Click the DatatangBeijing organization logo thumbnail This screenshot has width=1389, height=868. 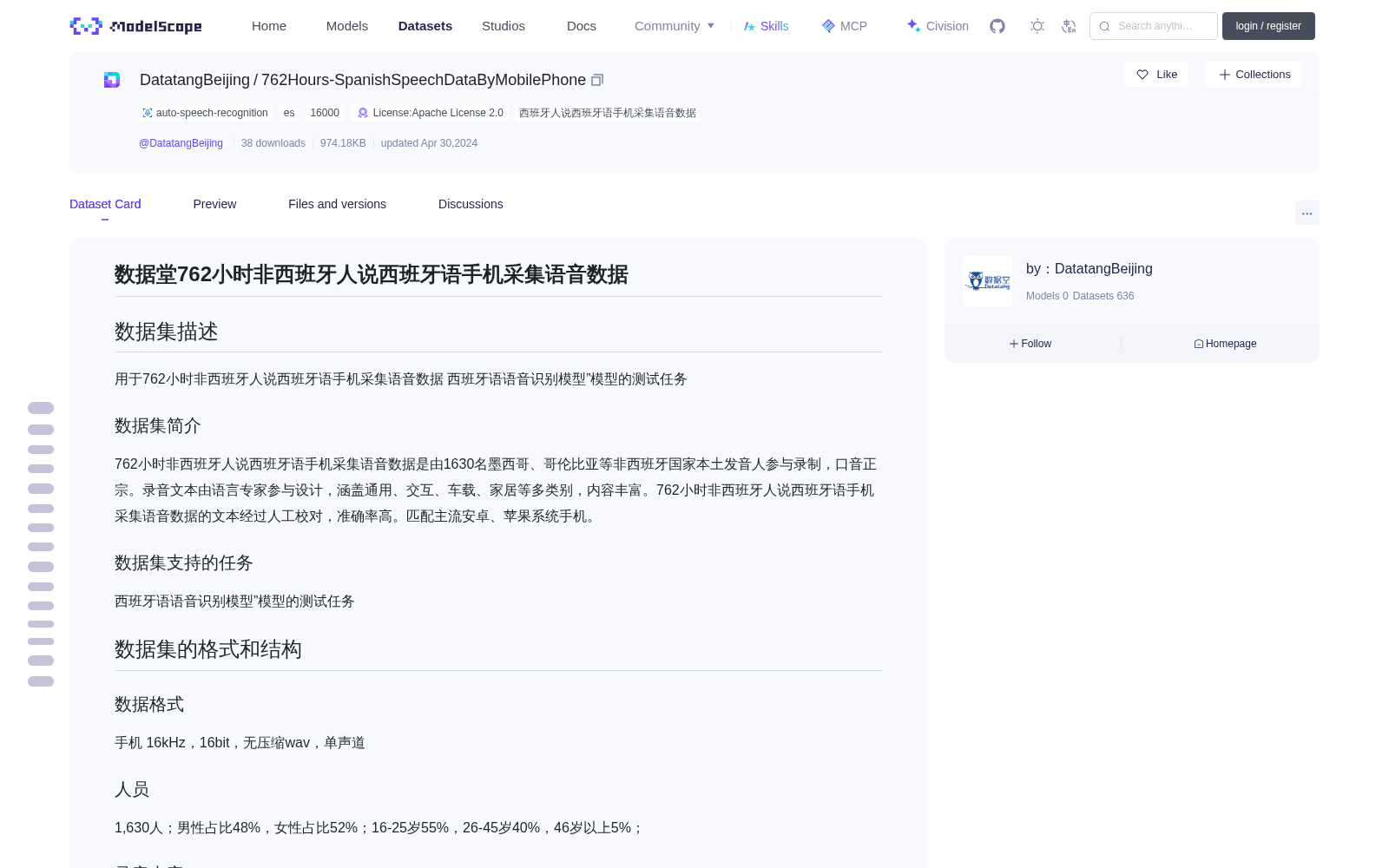click(988, 281)
